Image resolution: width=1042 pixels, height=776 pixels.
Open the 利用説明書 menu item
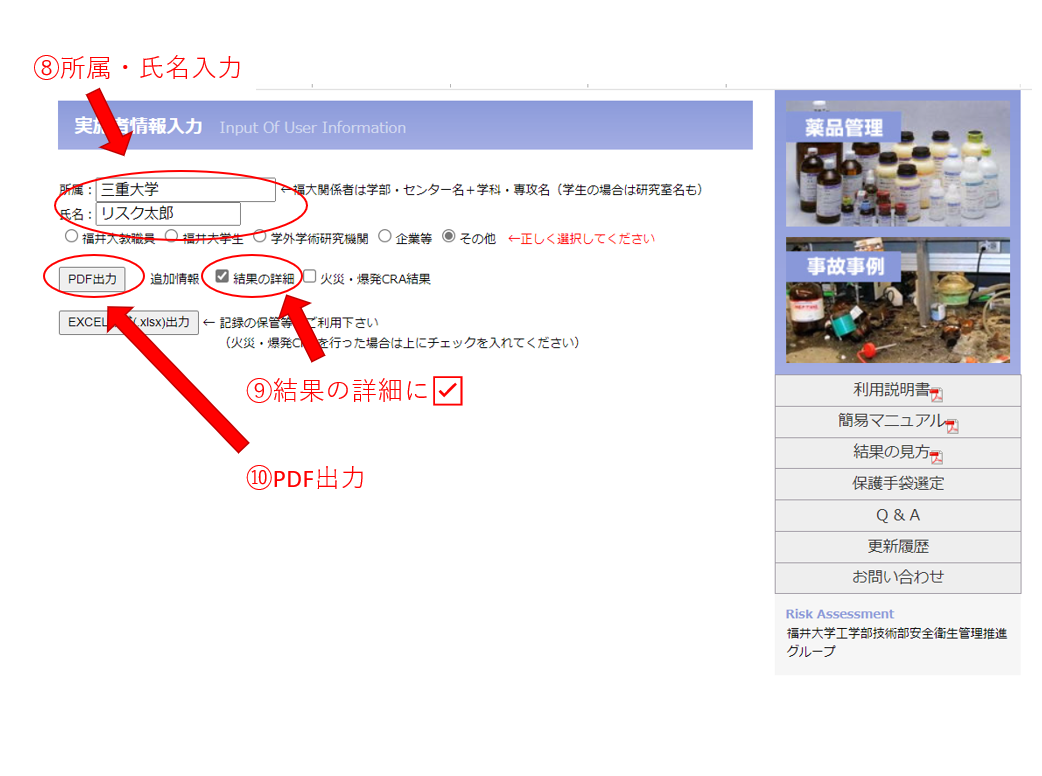click(x=898, y=391)
